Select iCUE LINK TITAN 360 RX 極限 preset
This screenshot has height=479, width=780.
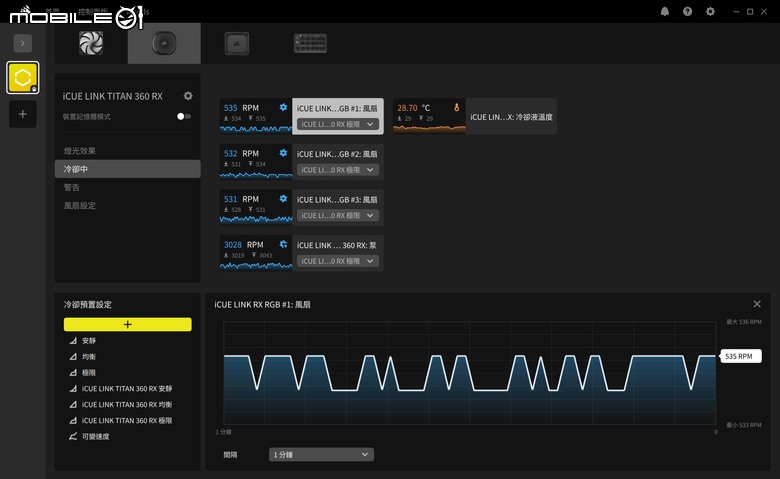point(127,420)
